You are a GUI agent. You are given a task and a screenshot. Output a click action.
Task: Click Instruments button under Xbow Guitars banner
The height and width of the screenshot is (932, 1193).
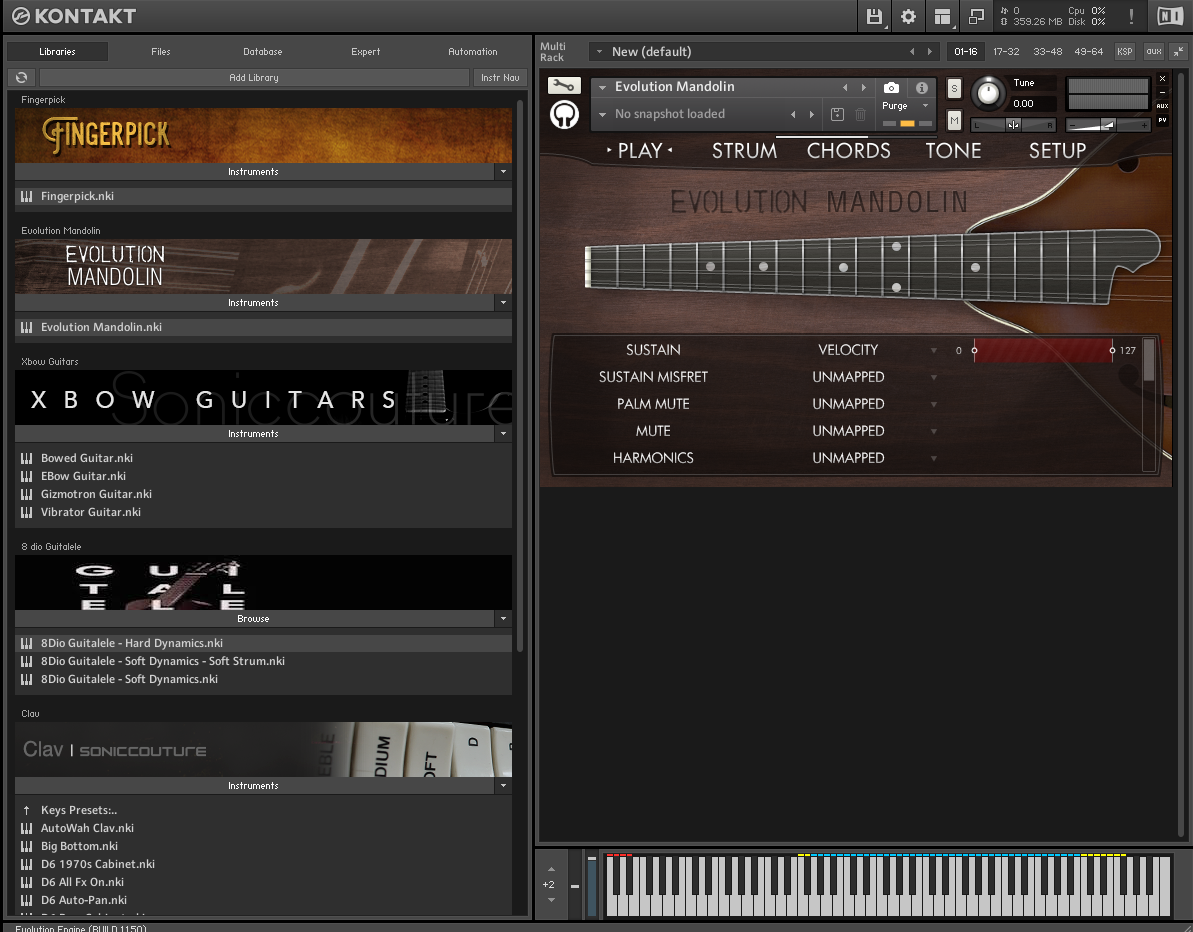[x=254, y=434]
